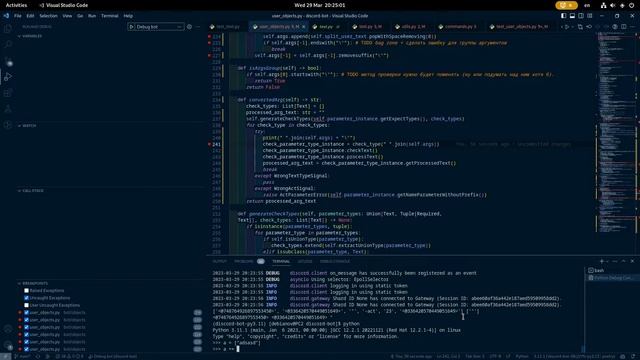Viewport: 640px width, 360px height.
Task: Click the Debug bot (discord-bot) status bar item
Action: [113, 357]
